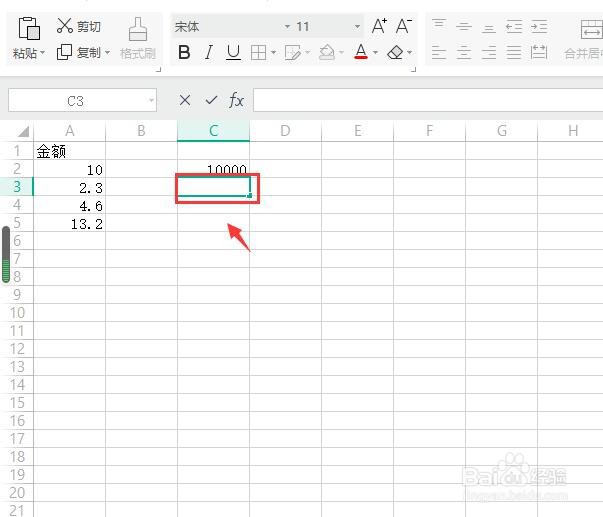Increase font size with A+ icon
This screenshot has height=517, width=603.
379,26
